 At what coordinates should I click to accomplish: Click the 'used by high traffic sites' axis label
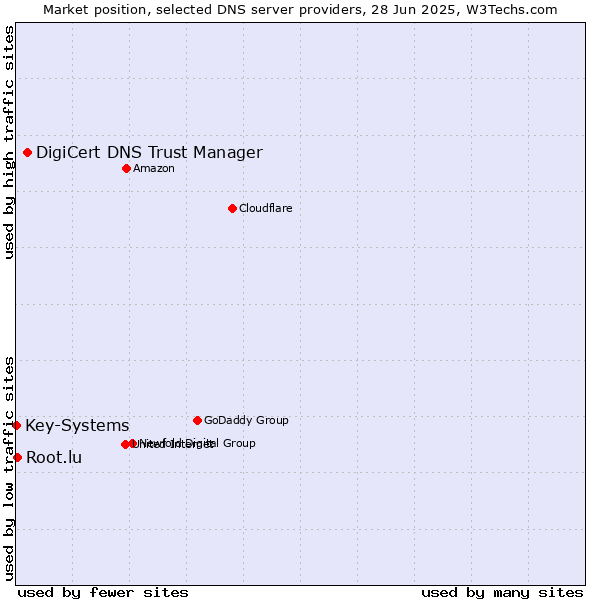coord(8,142)
